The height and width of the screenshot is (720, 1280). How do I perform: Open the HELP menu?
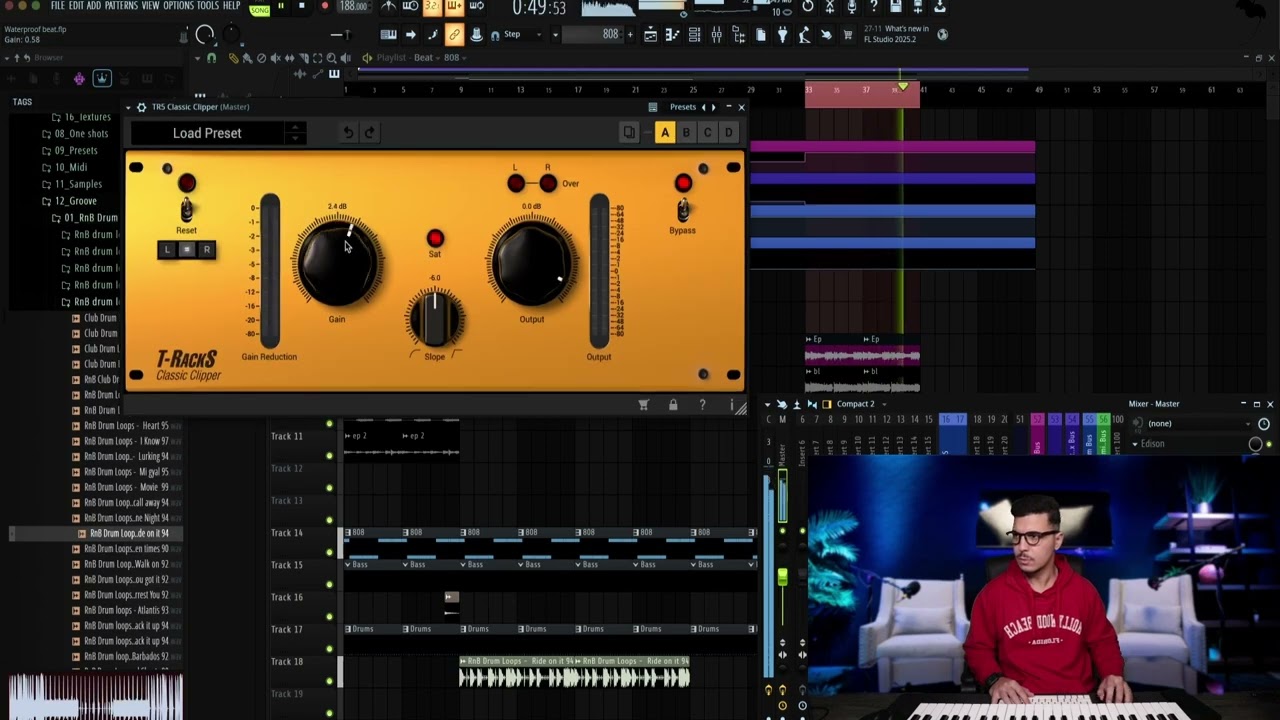click(x=231, y=6)
